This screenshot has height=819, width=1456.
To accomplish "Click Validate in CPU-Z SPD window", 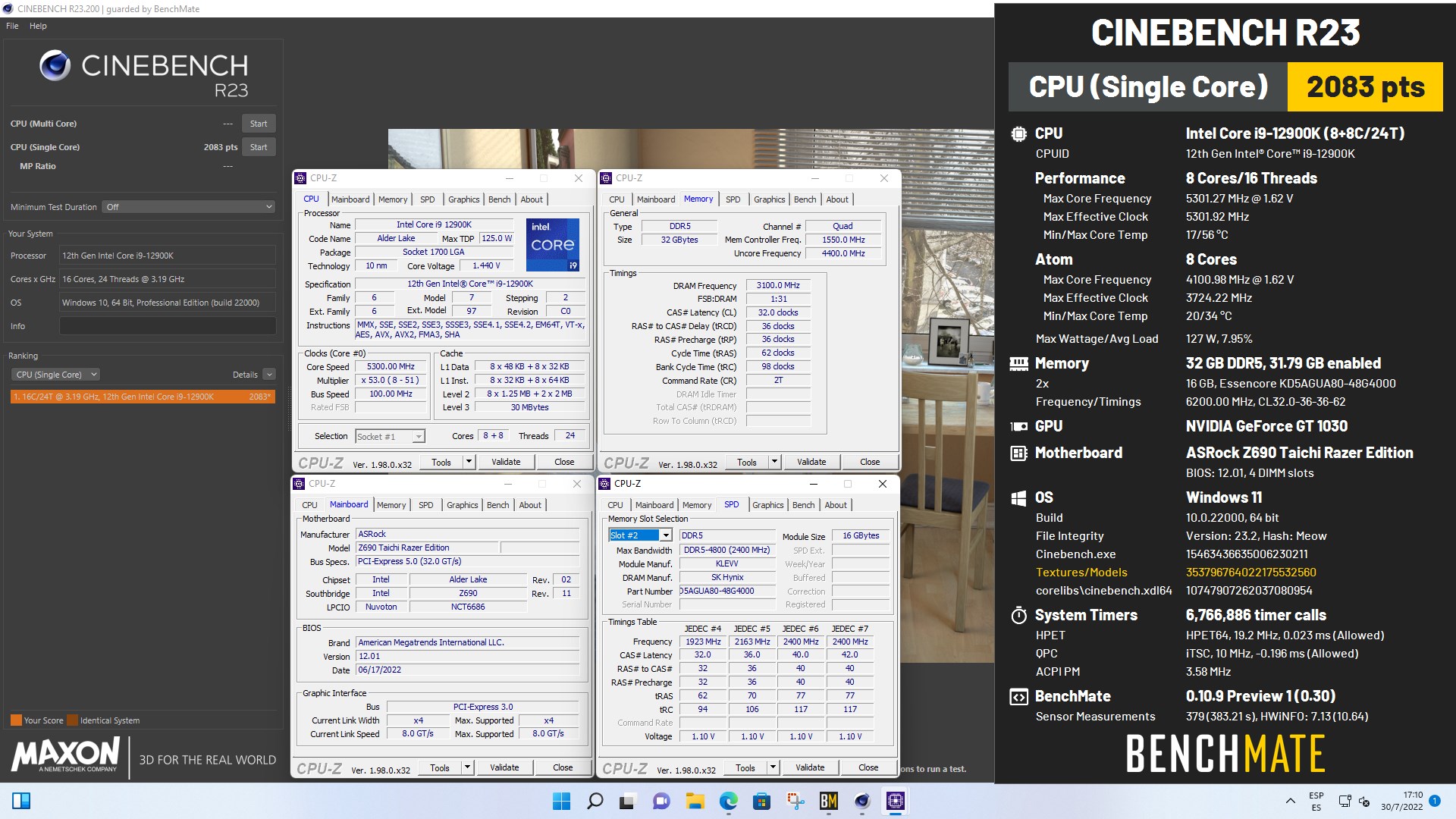I will [x=810, y=767].
